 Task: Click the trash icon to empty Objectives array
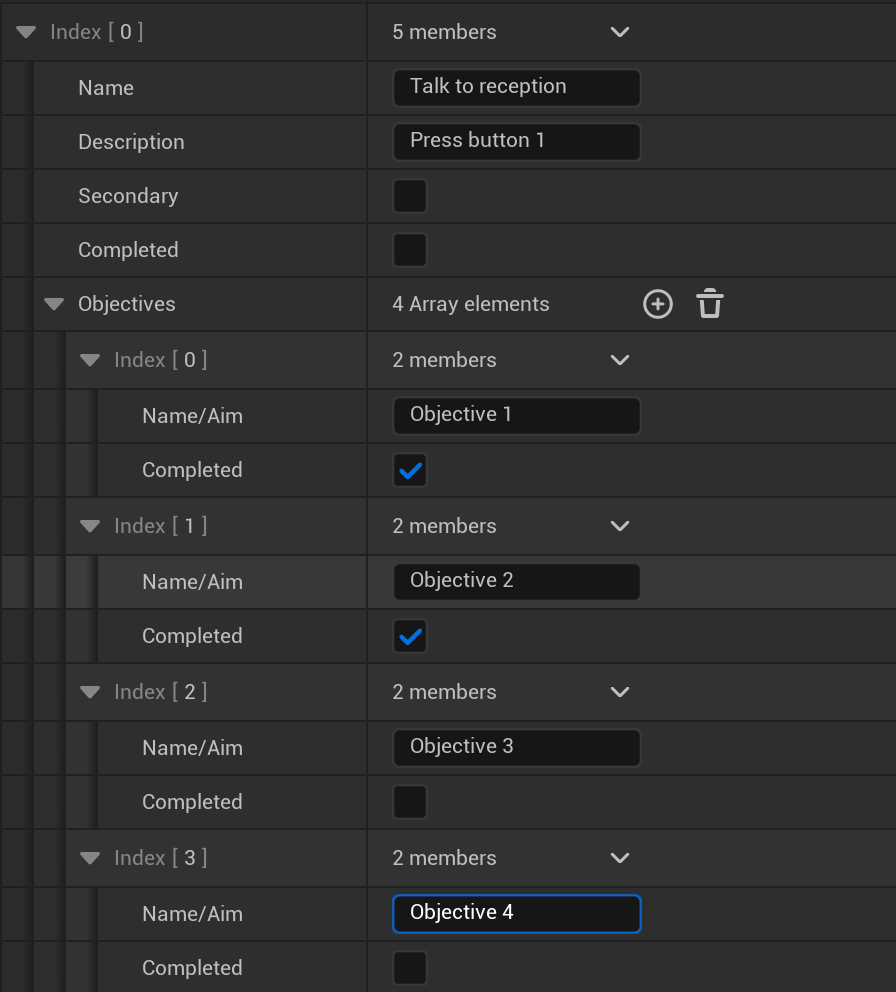(x=710, y=304)
